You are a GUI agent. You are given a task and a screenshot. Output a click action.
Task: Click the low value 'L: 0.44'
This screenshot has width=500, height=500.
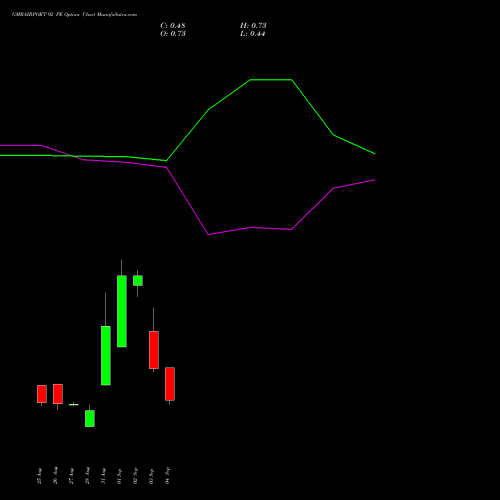pos(252,34)
